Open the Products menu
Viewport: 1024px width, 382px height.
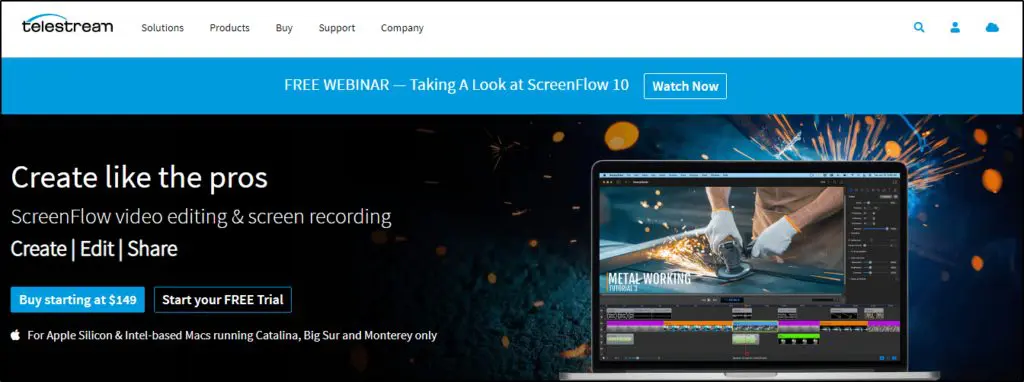click(229, 28)
